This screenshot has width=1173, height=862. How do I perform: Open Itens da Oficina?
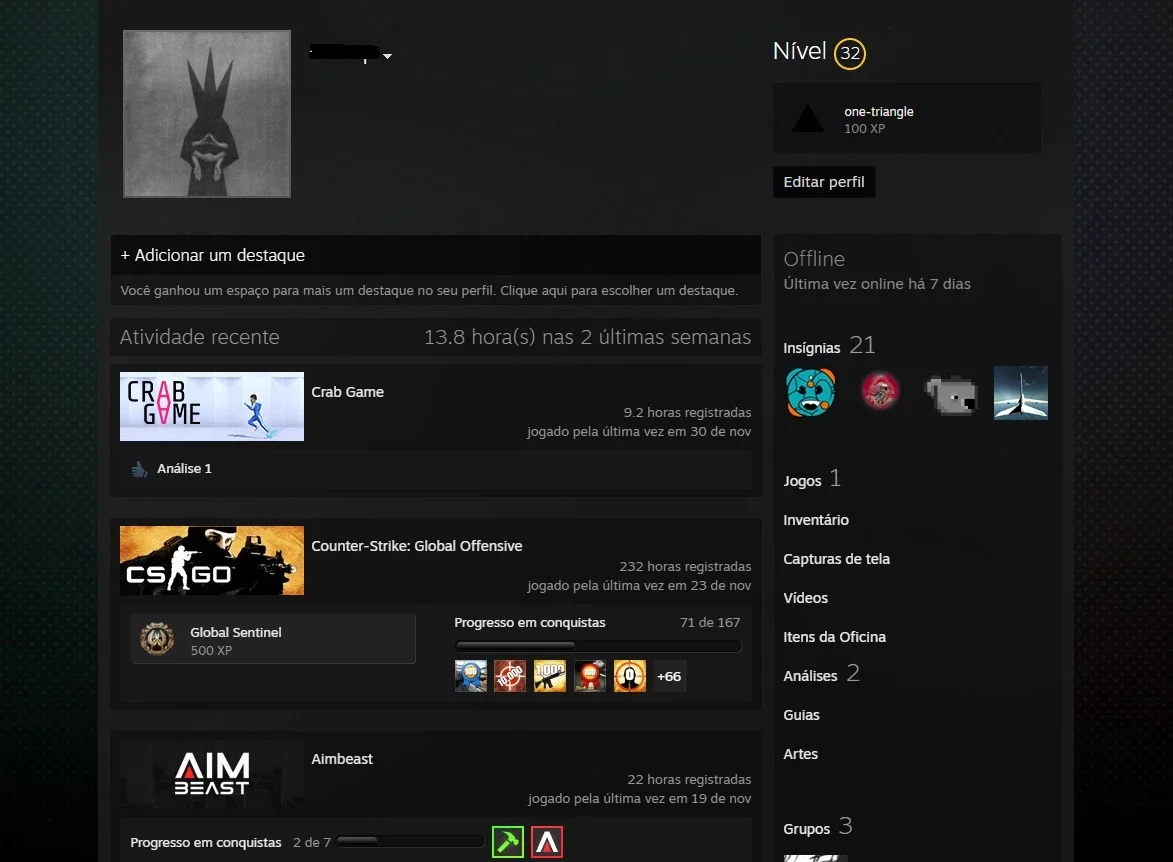tap(835, 637)
